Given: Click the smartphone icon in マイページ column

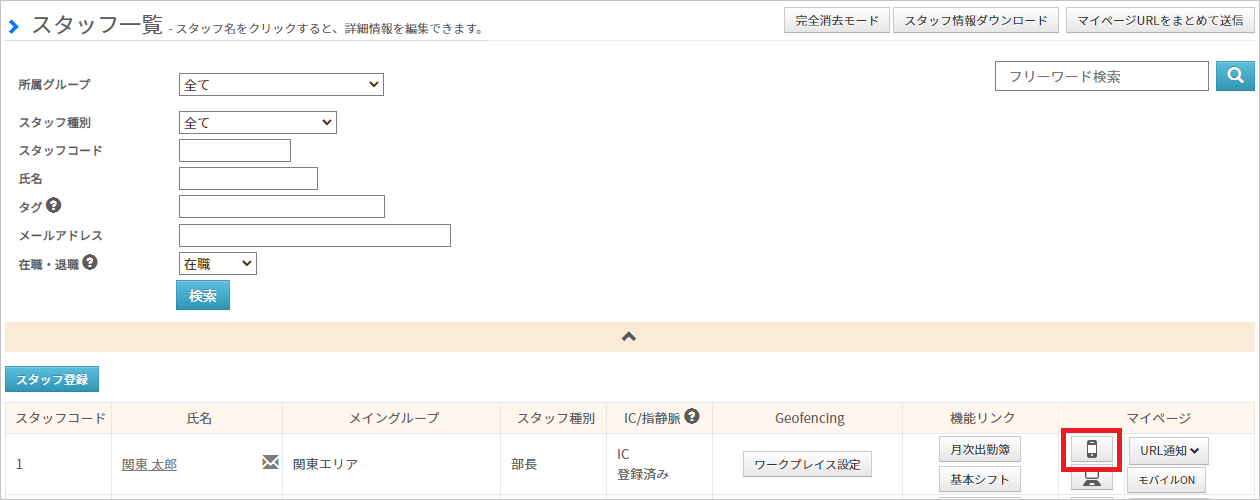Looking at the screenshot, I should click(1091, 450).
